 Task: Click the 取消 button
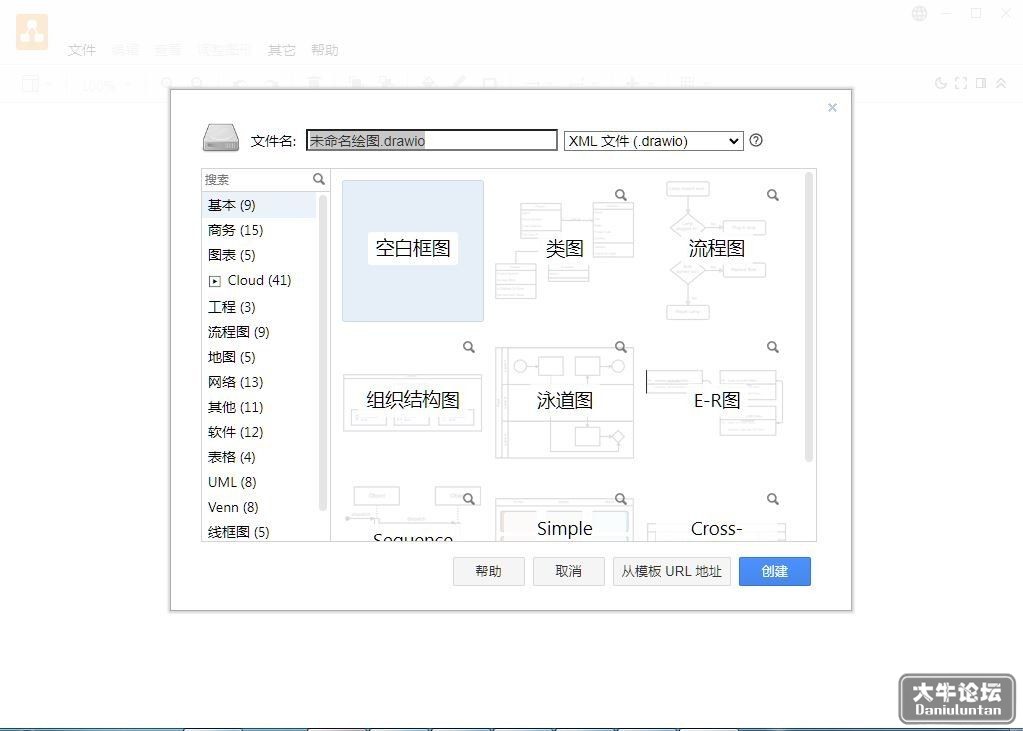coord(568,571)
